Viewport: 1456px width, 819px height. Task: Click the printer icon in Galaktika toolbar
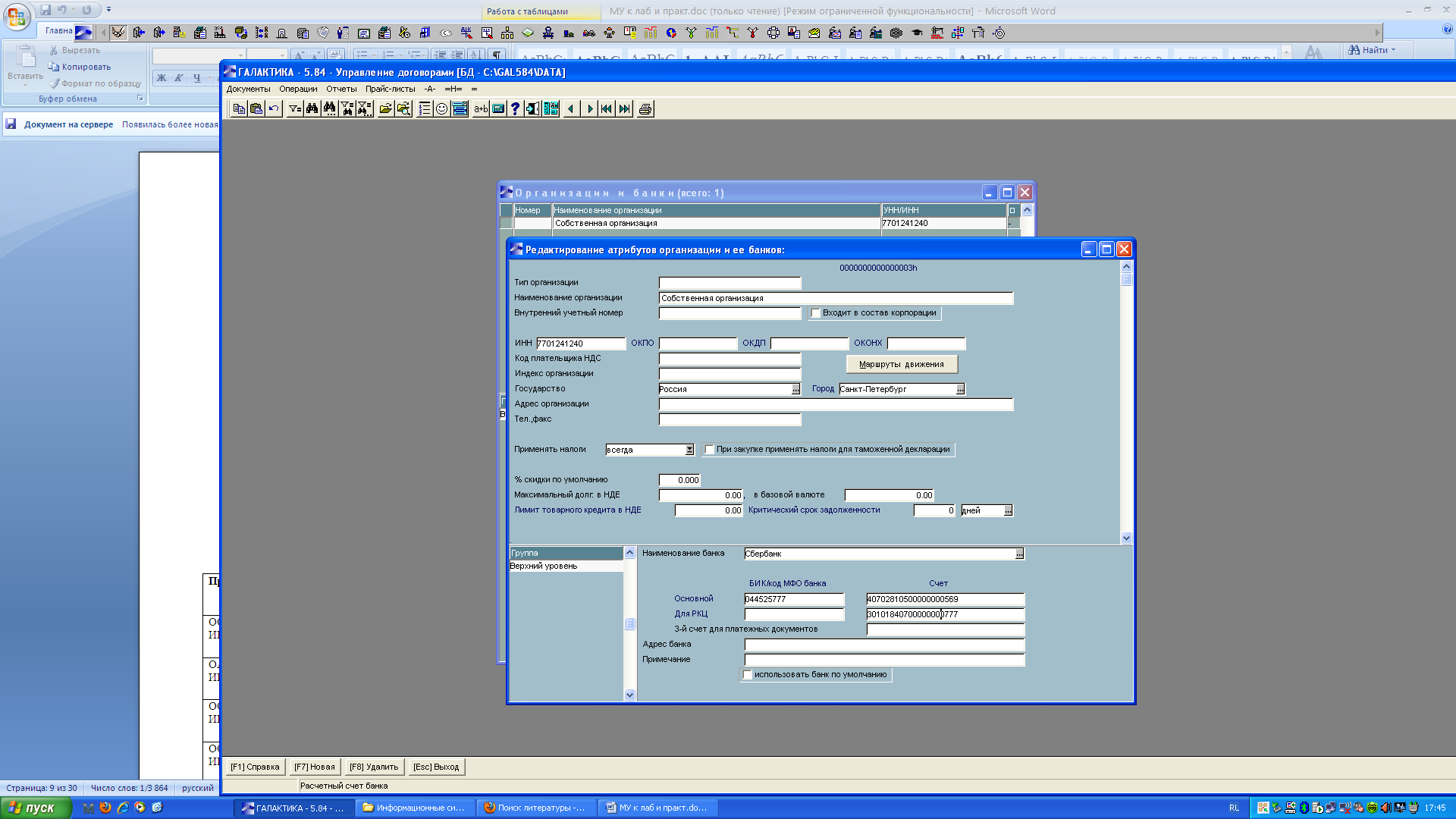pos(645,108)
